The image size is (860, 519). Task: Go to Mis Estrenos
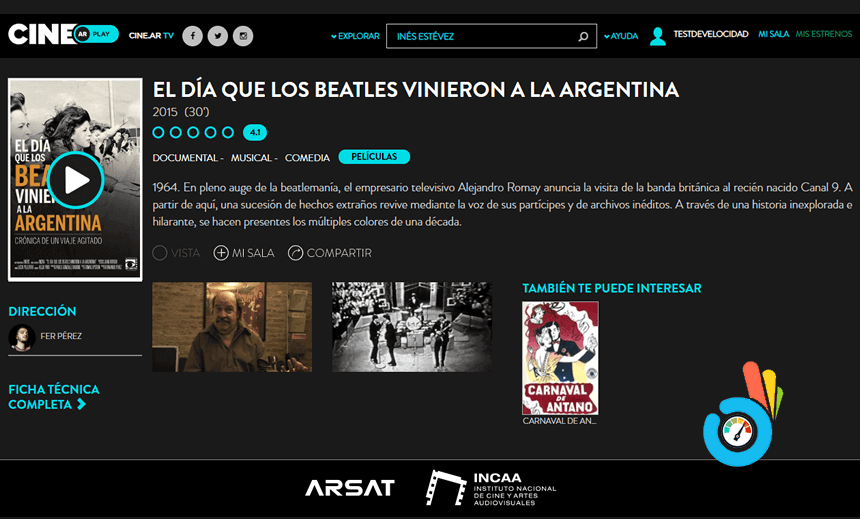click(x=824, y=34)
